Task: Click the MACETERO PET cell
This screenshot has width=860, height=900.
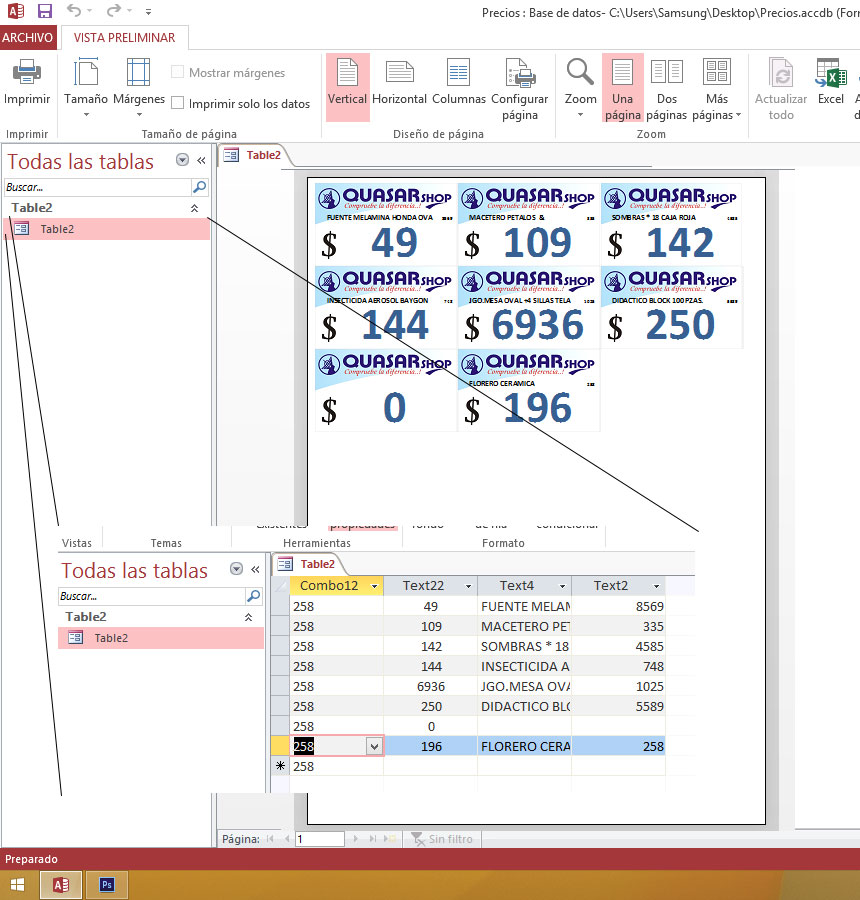Action: click(525, 626)
